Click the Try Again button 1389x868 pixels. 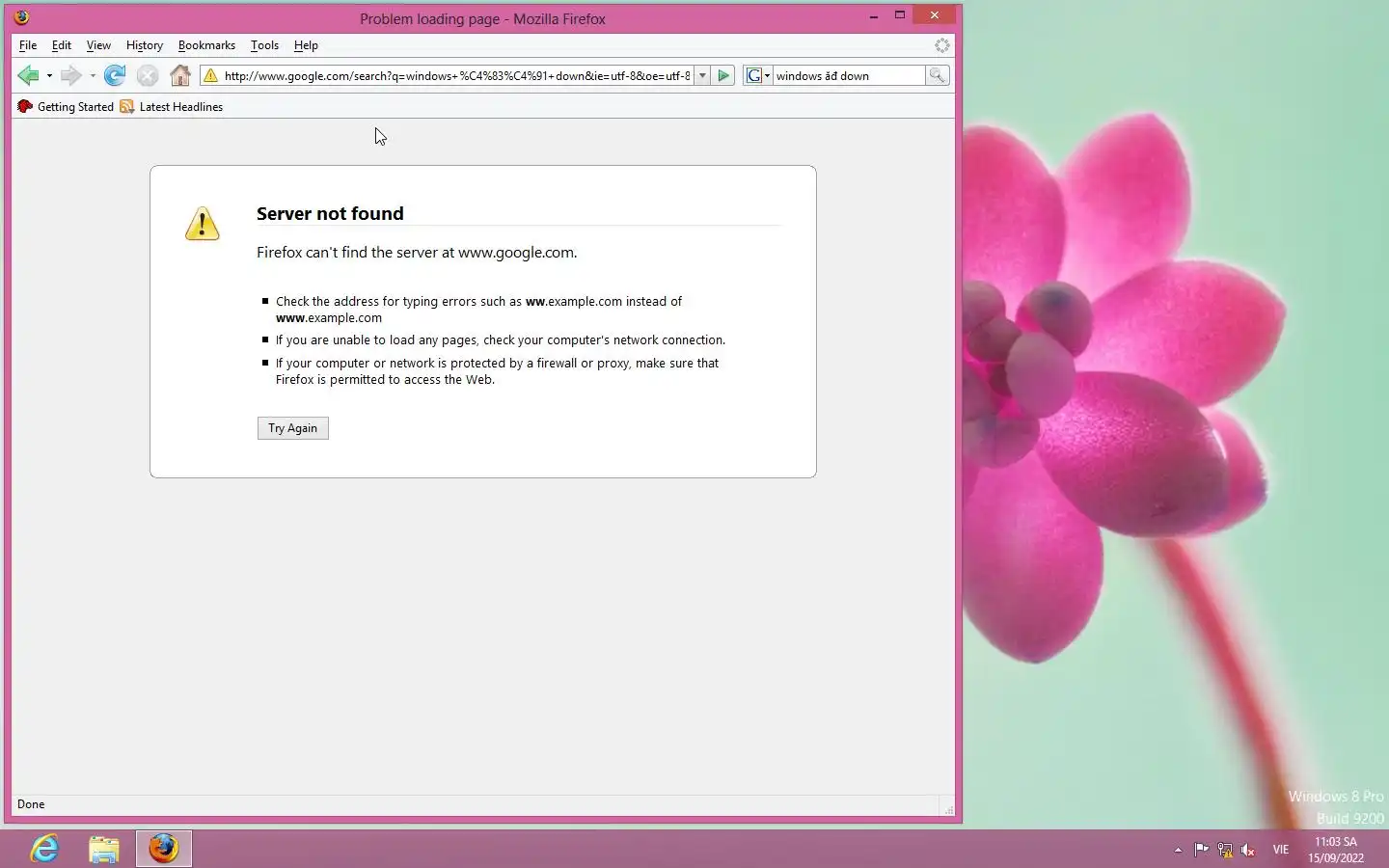point(293,428)
